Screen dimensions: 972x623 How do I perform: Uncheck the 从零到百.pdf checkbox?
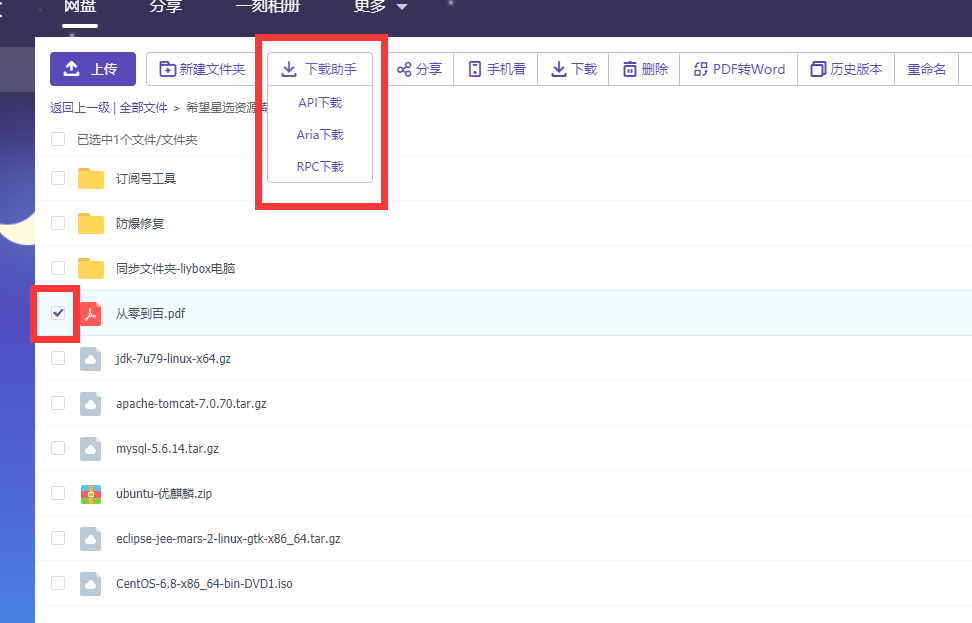(x=58, y=313)
